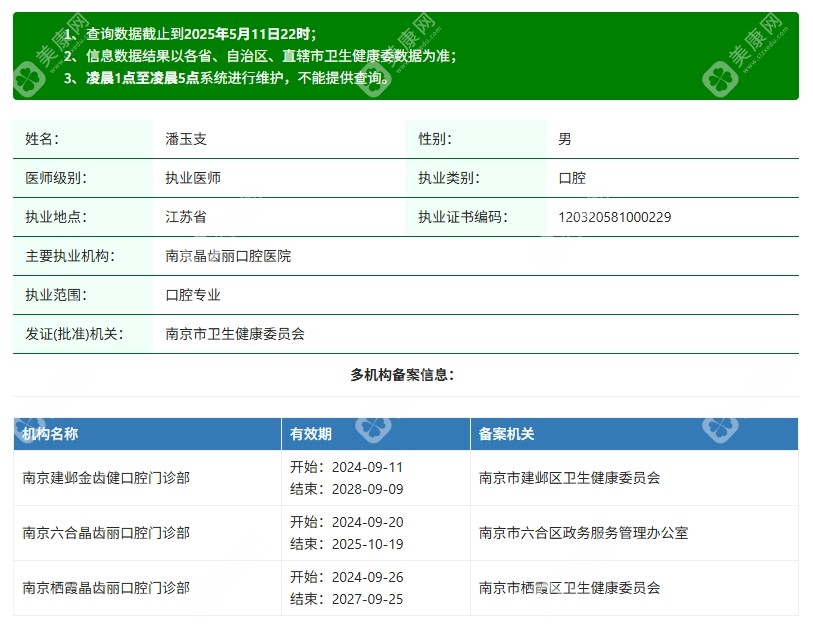Click start date 2024-09-26
The width and height of the screenshot is (813, 635).
pos(367,577)
